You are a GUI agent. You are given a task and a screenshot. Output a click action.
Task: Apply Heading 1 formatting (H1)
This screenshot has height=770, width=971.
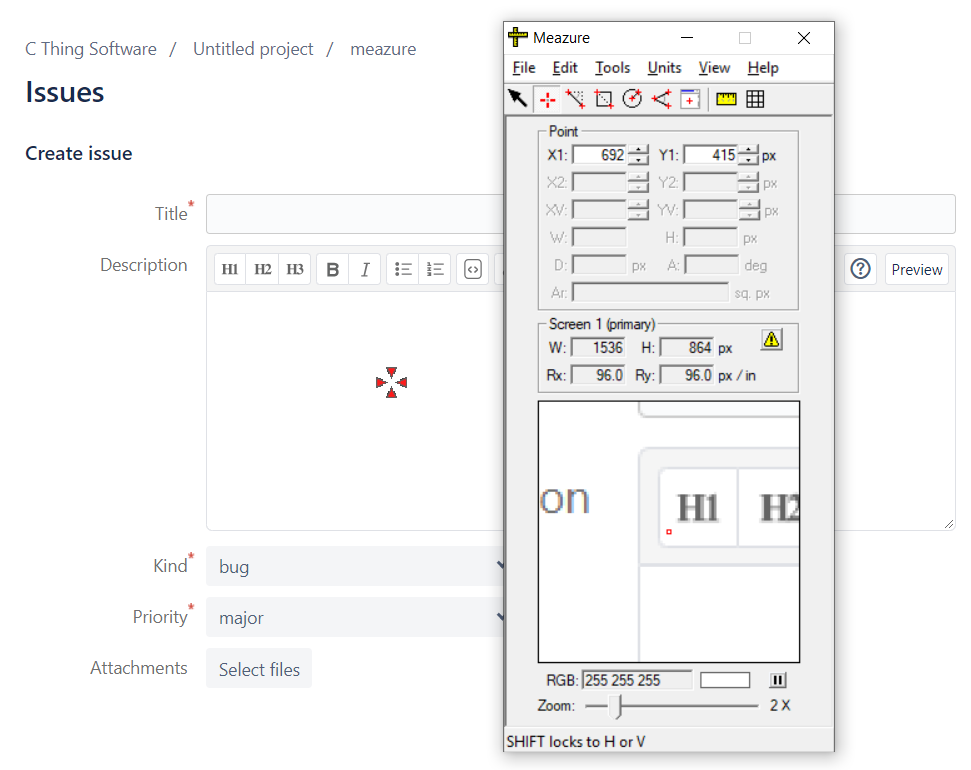230,269
